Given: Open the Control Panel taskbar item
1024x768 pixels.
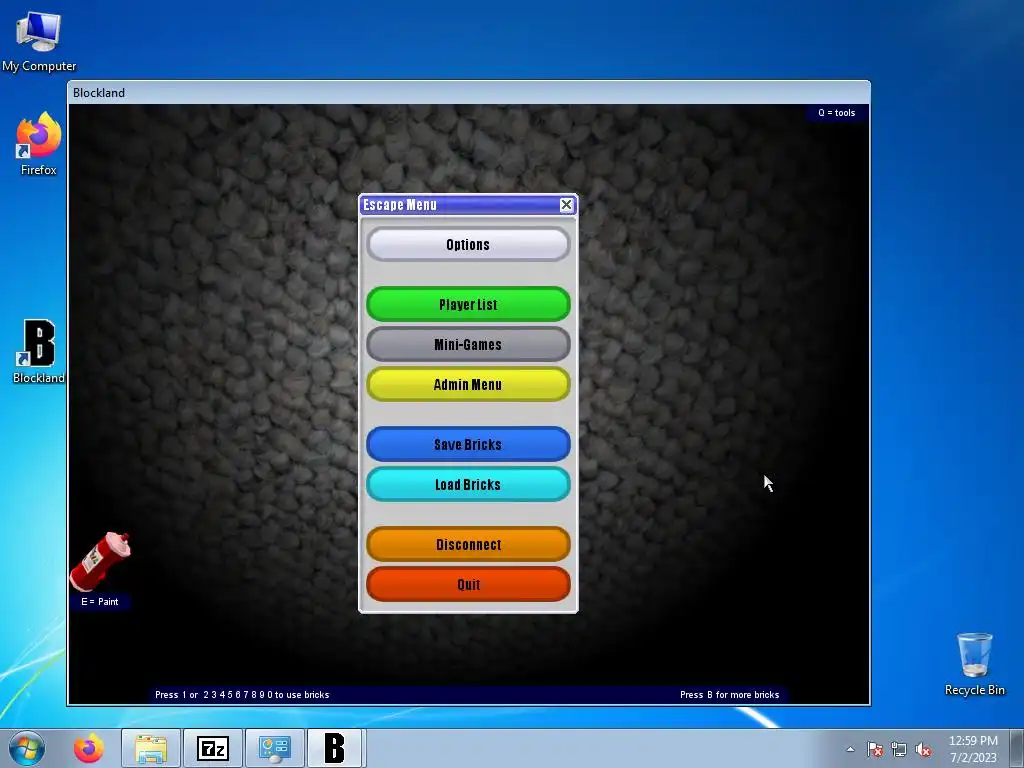Looking at the screenshot, I should pyautogui.click(x=274, y=748).
